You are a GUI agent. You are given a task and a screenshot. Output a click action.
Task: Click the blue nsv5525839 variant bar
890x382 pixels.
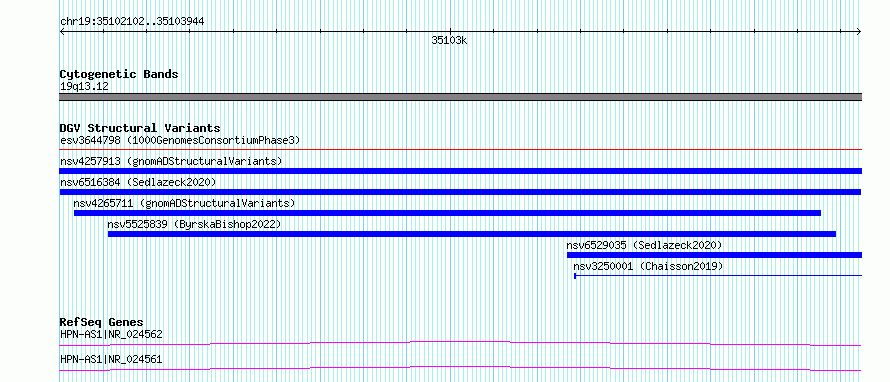pyautogui.click(x=472, y=234)
